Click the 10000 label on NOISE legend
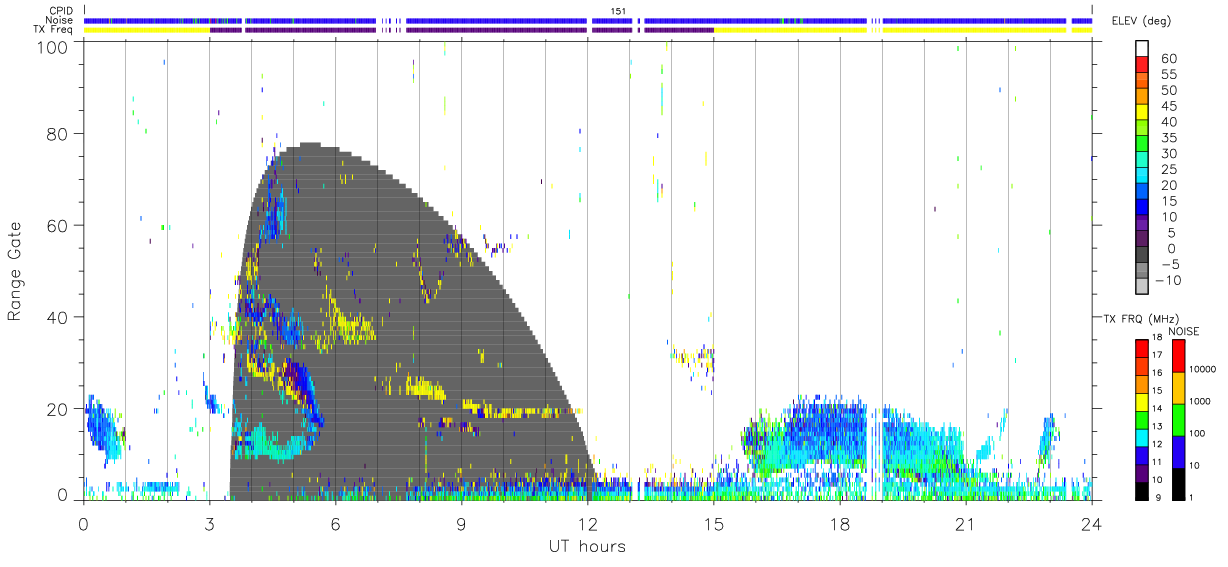The height and width of the screenshot is (567, 1228). 1202,369
